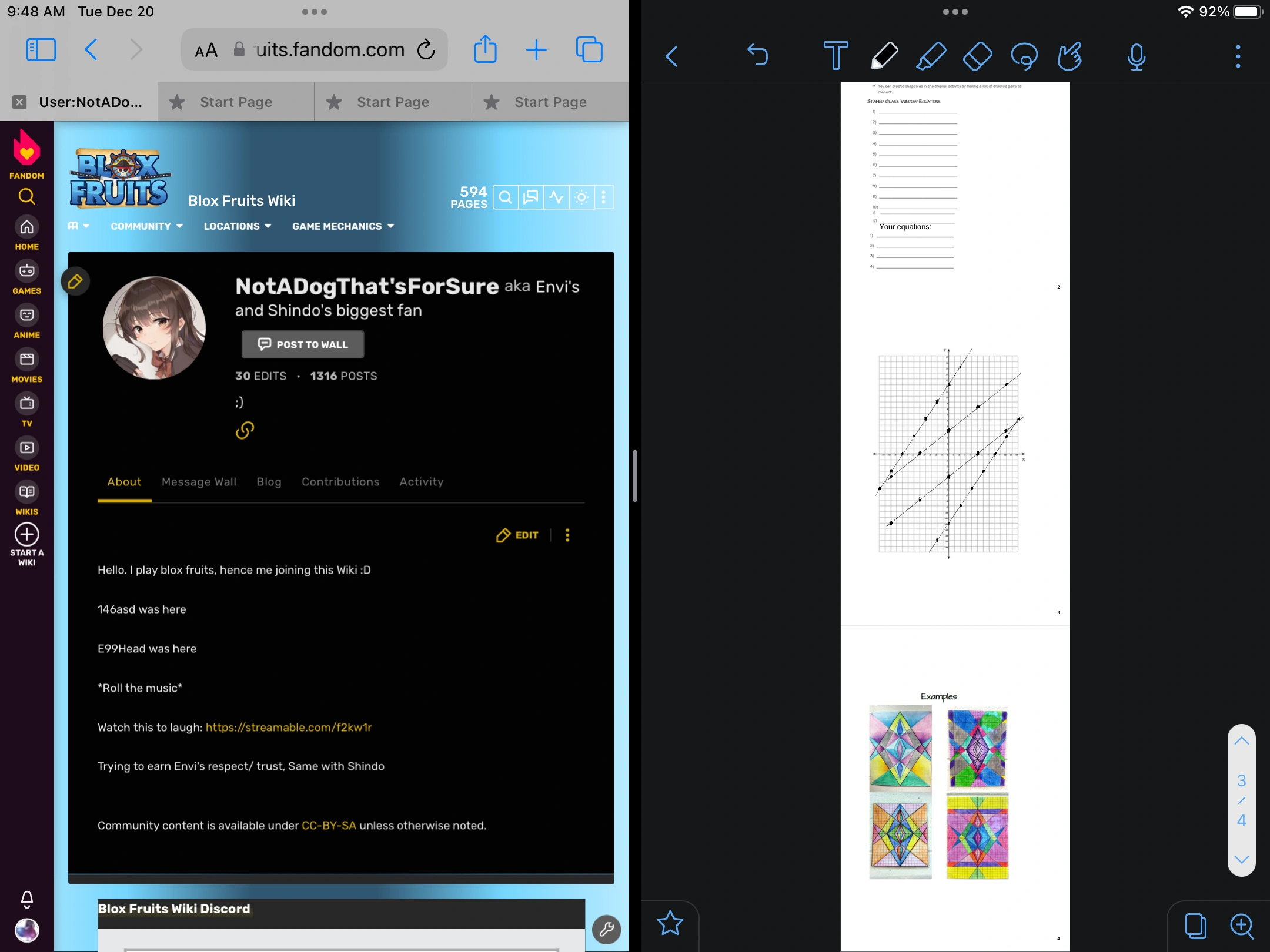Expand the Community dropdown menu
The image size is (1270, 952).
coord(146,226)
